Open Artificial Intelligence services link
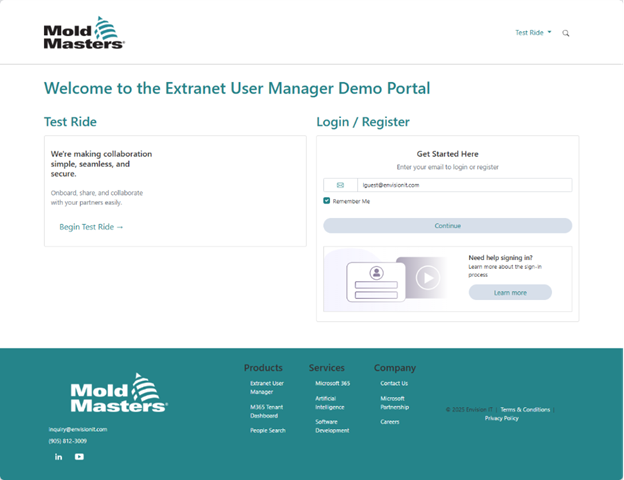 tap(330, 403)
